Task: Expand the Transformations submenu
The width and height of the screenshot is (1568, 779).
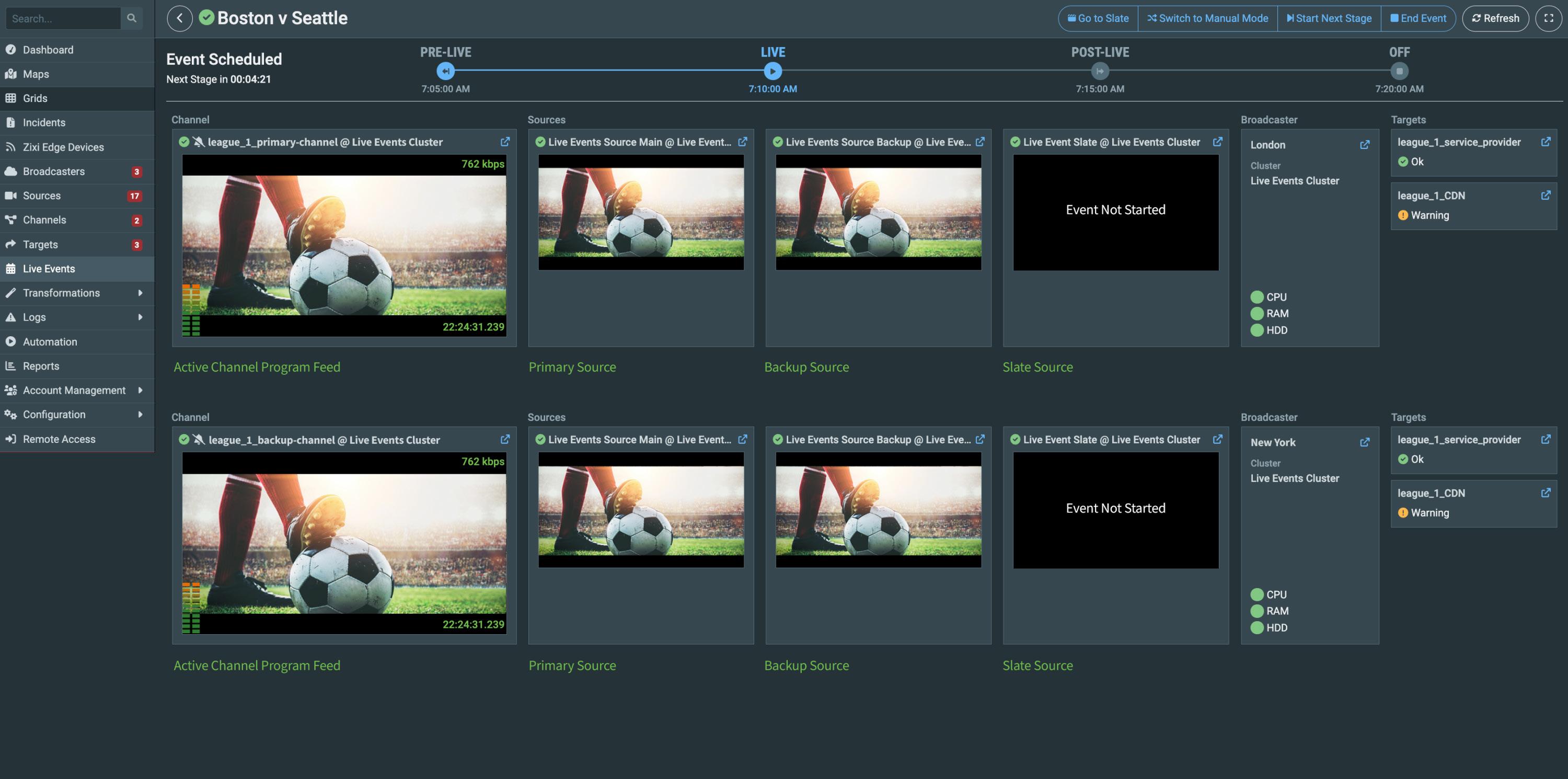Action: coord(141,293)
